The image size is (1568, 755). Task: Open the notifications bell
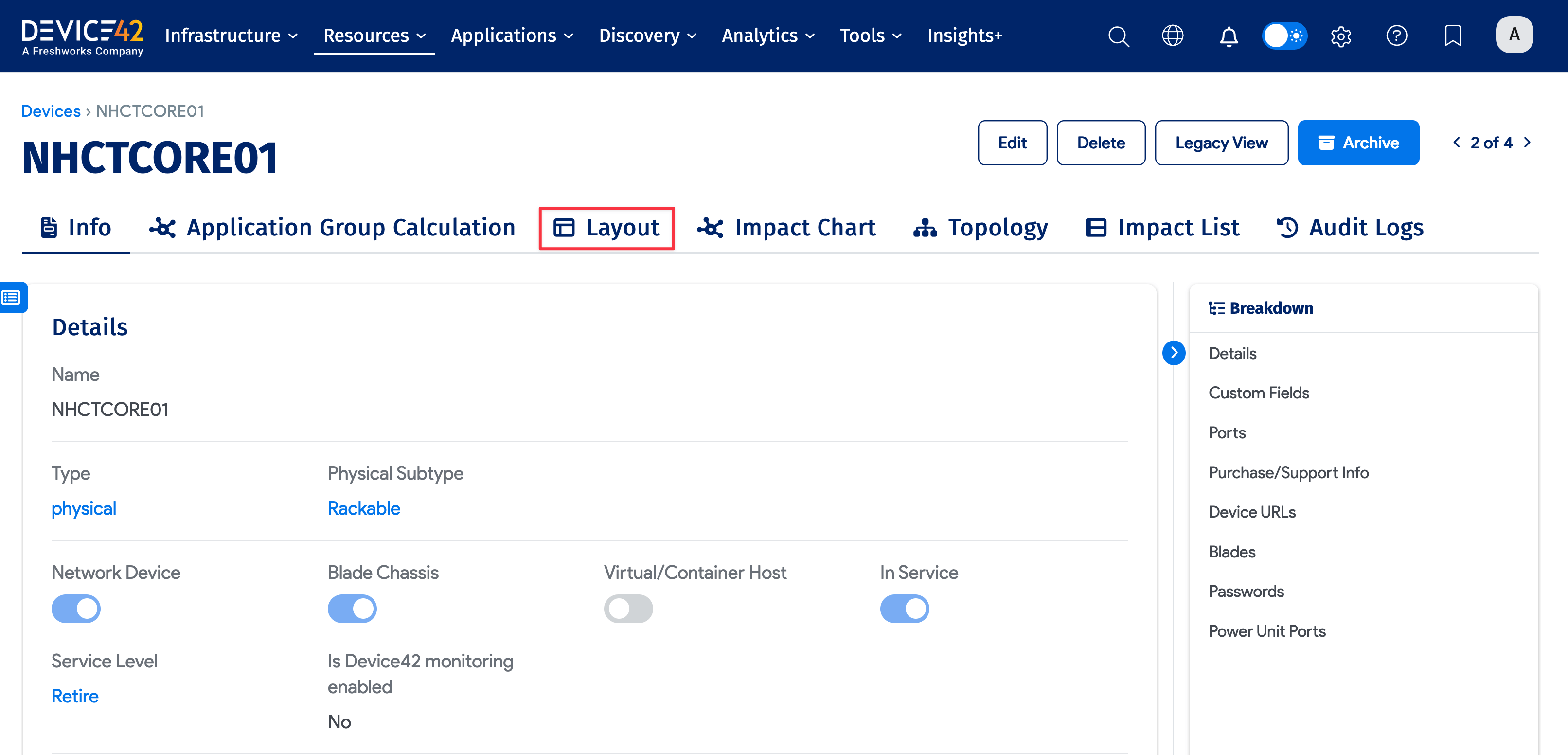[x=1229, y=36]
